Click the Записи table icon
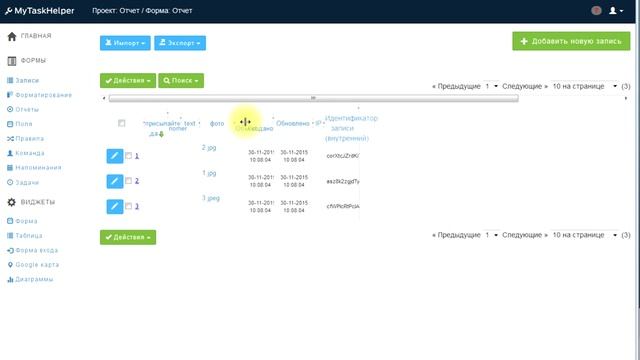640x360 pixels. (x=10, y=80)
